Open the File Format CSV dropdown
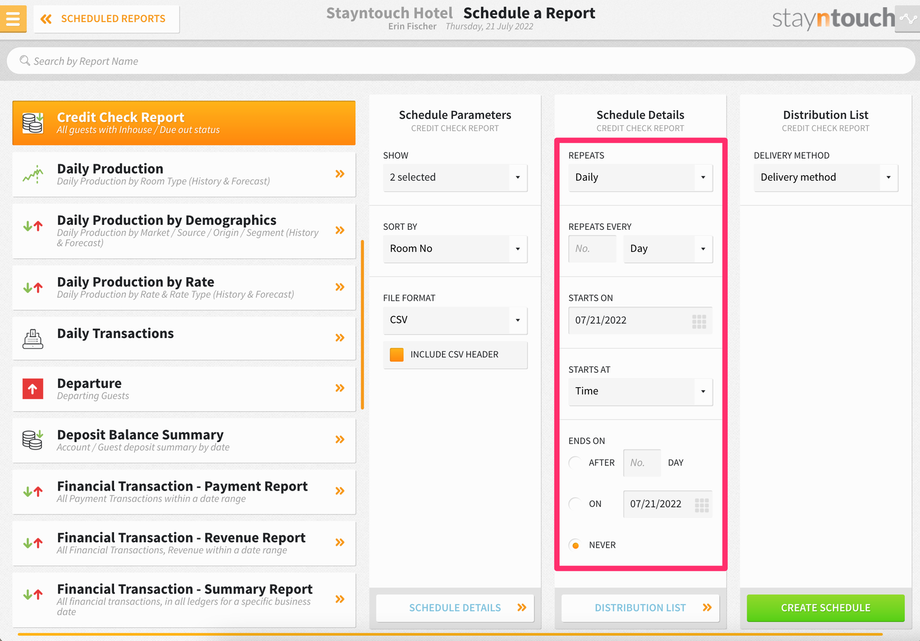 pyautogui.click(x=455, y=320)
